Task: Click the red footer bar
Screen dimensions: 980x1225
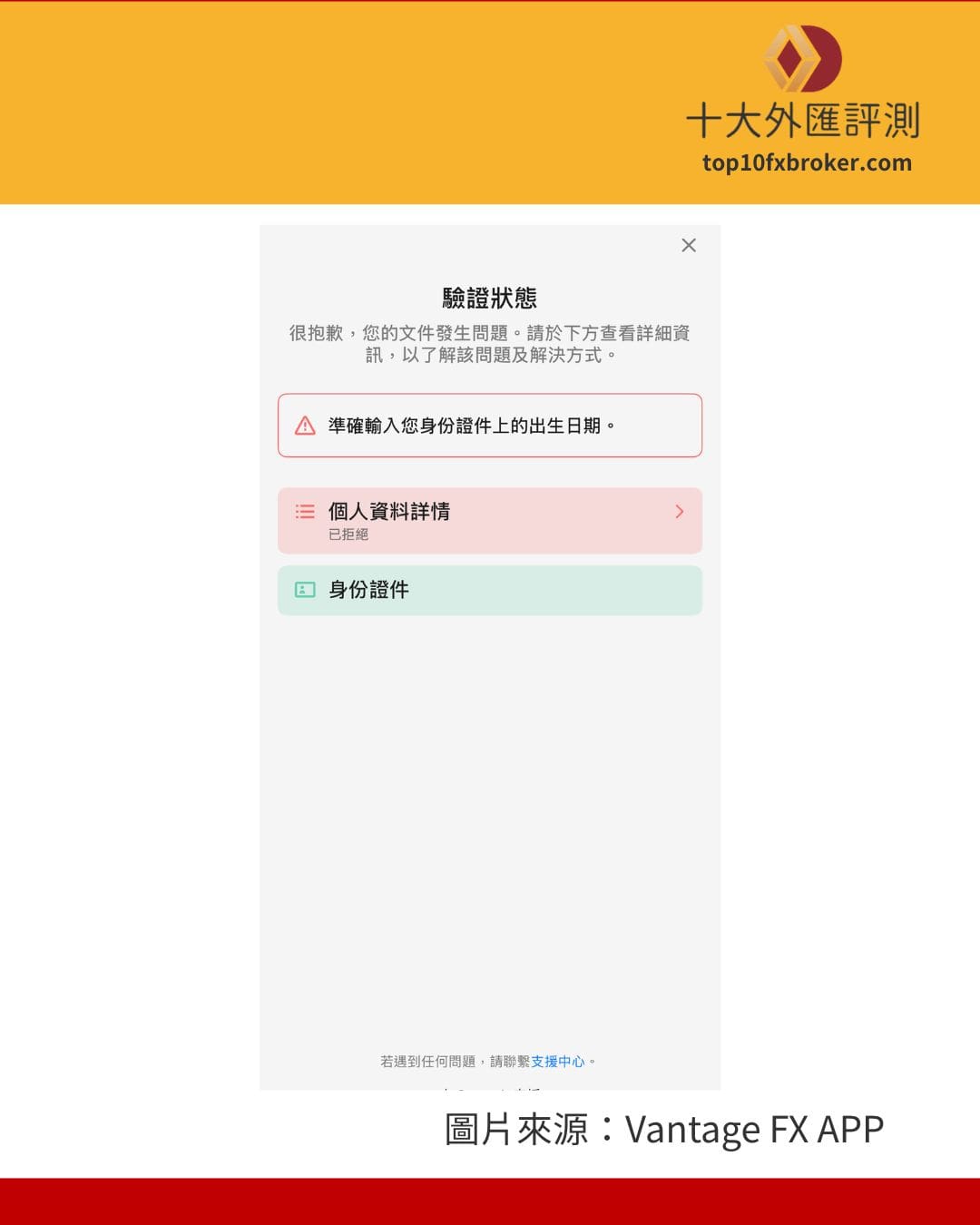Action: point(490,1201)
